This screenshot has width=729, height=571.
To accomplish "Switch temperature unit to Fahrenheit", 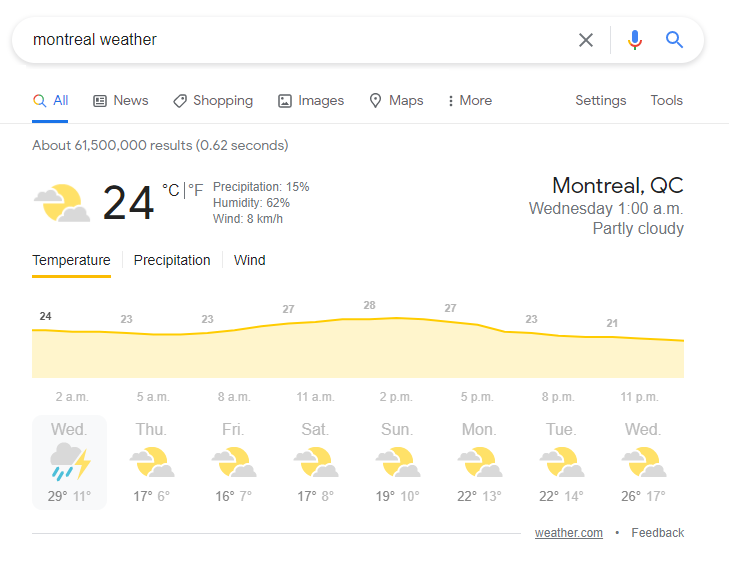I will coord(197,190).
